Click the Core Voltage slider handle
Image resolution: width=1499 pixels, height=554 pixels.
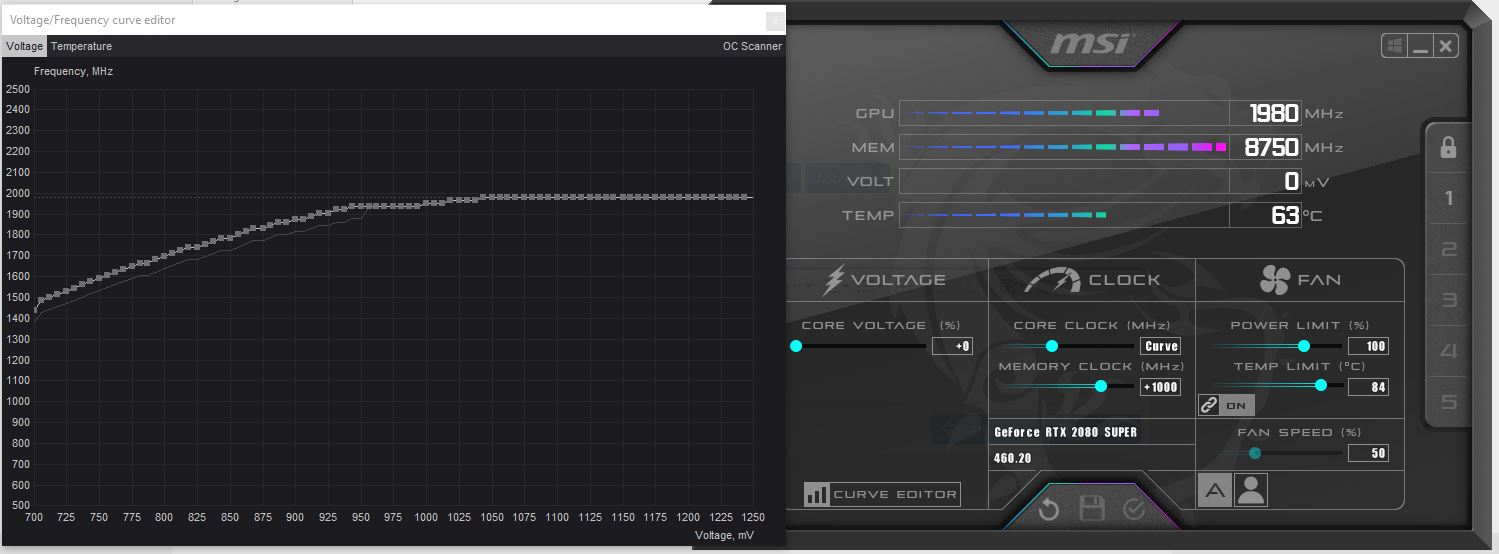(x=796, y=346)
